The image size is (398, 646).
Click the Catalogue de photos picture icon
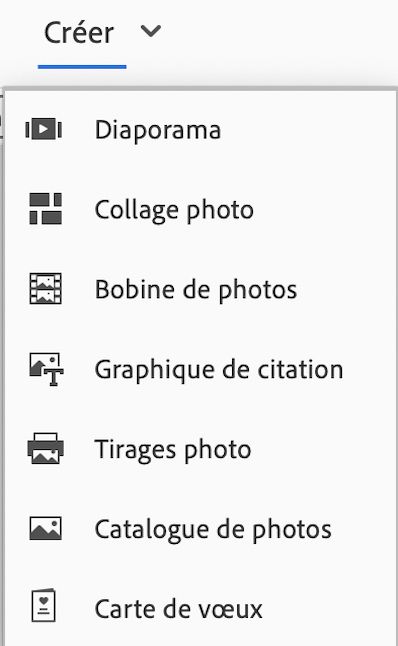click(x=46, y=528)
